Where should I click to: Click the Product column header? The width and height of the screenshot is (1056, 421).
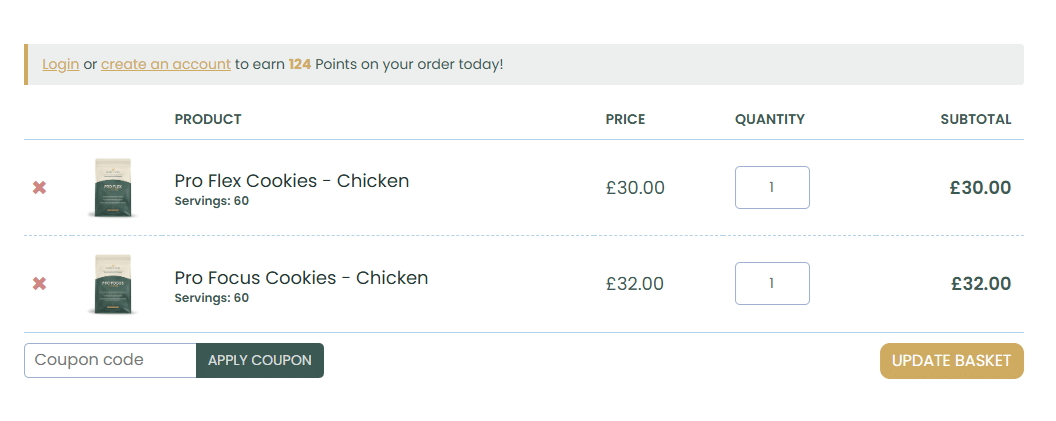coord(208,119)
